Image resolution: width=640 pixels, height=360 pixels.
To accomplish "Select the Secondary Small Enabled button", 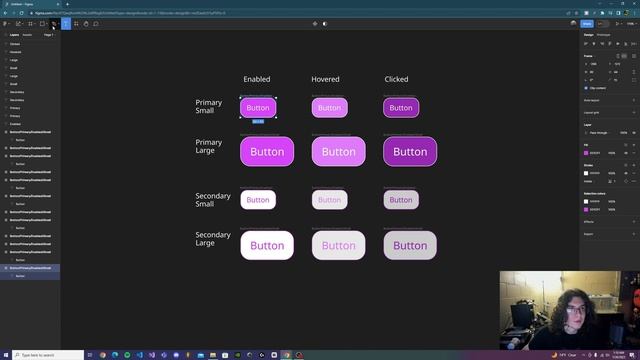I will point(258,200).
